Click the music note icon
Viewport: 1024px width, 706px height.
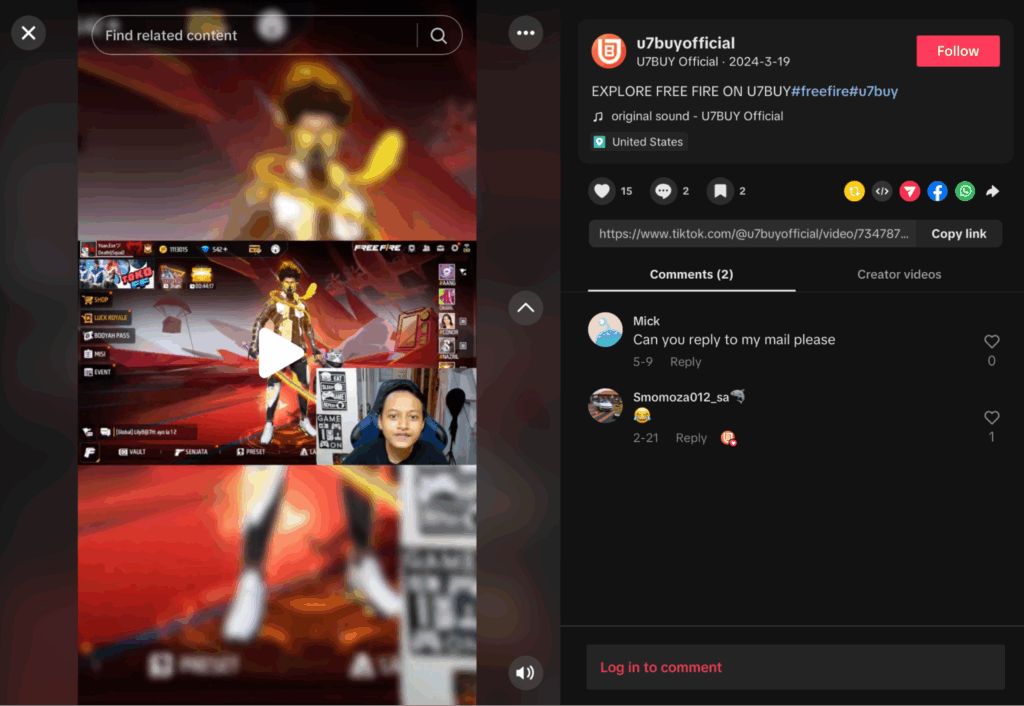click(598, 117)
